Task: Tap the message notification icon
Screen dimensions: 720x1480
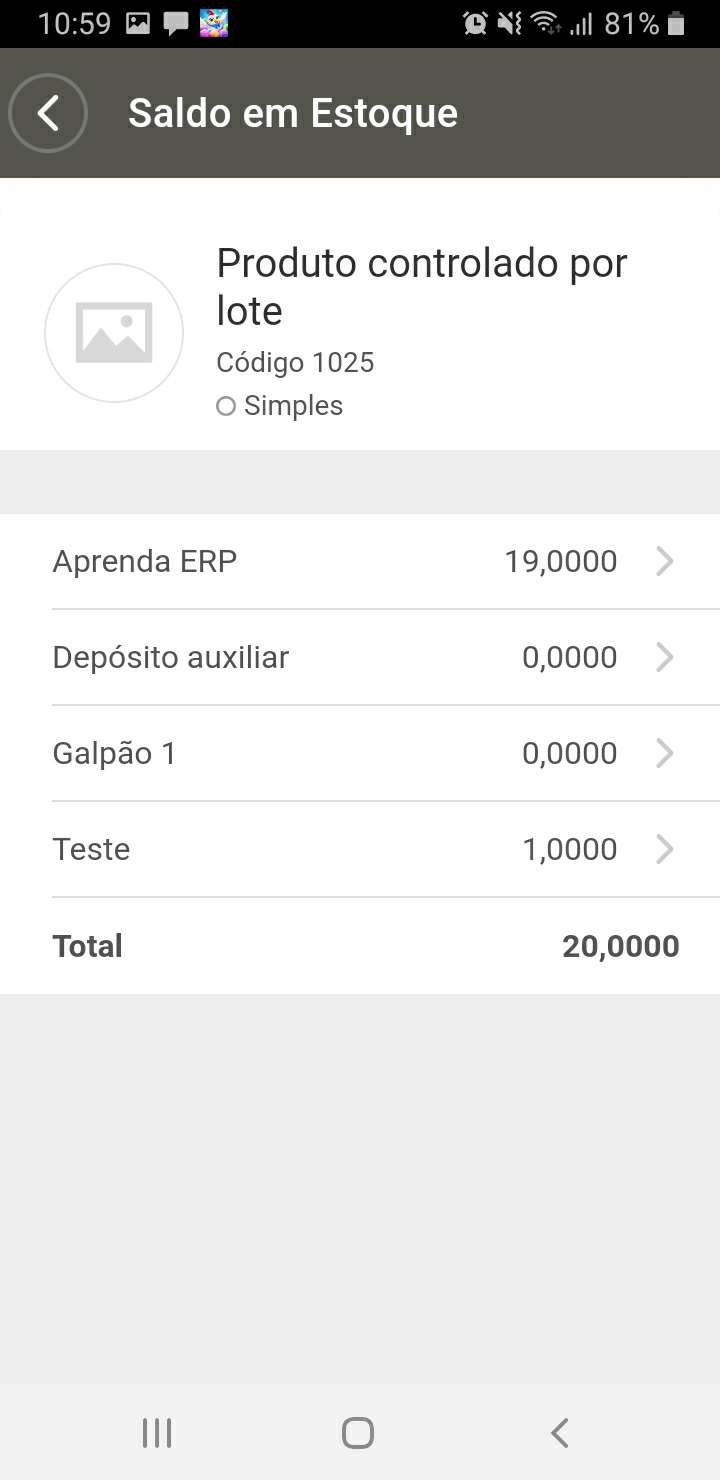Action: coord(176,23)
